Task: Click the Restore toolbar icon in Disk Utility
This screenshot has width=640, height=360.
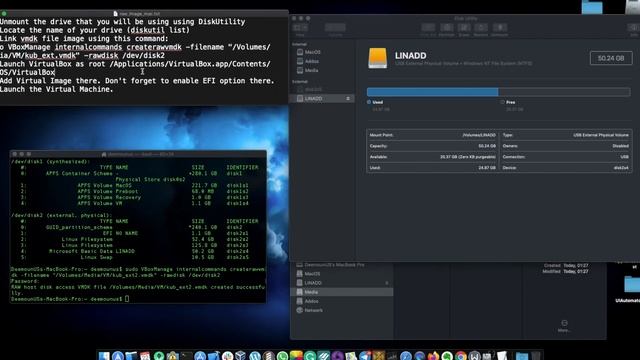Action: coord(481,28)
